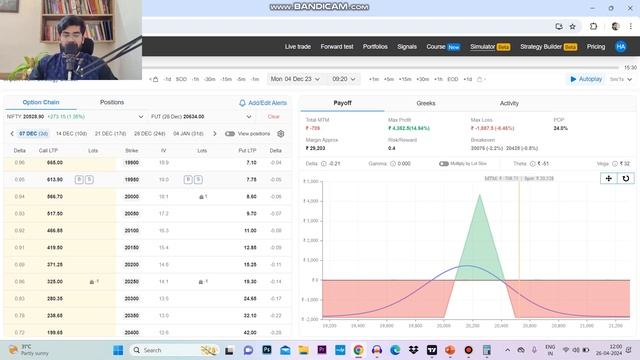Click the Vega info icon
This screenshot has height=360, width=640.
pos(615,164)
